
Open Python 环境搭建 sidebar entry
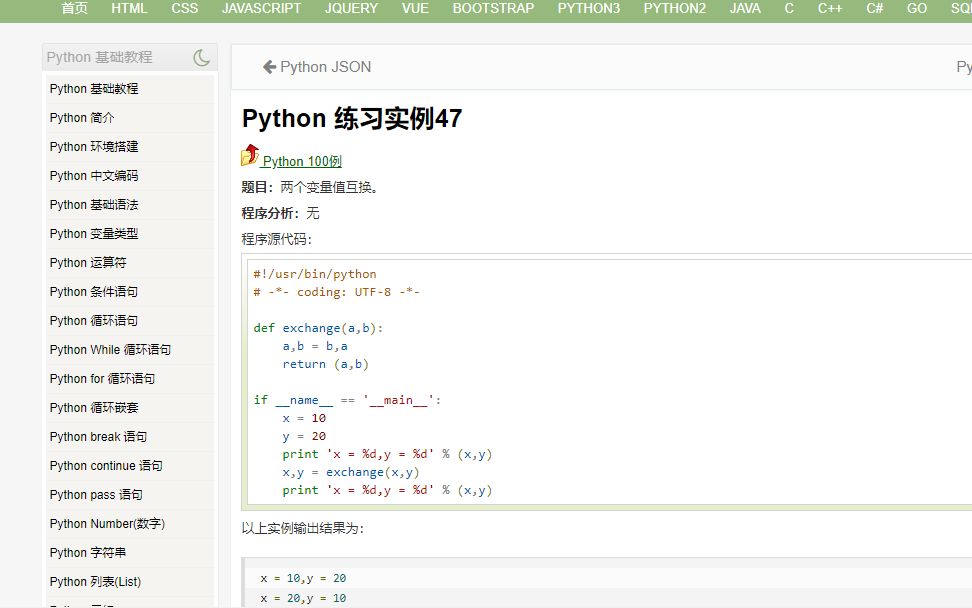click(94, 147)
